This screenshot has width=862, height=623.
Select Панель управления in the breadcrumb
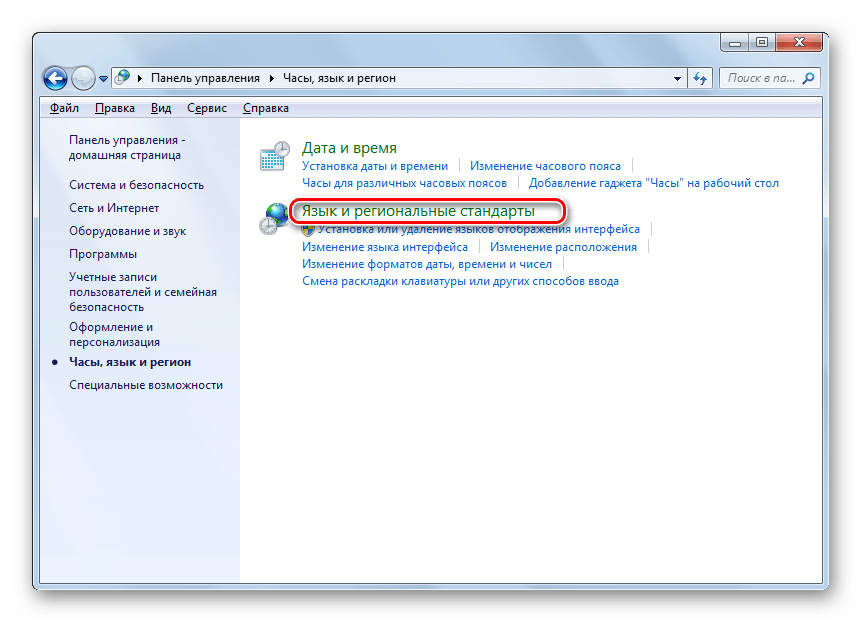(205, 78)
